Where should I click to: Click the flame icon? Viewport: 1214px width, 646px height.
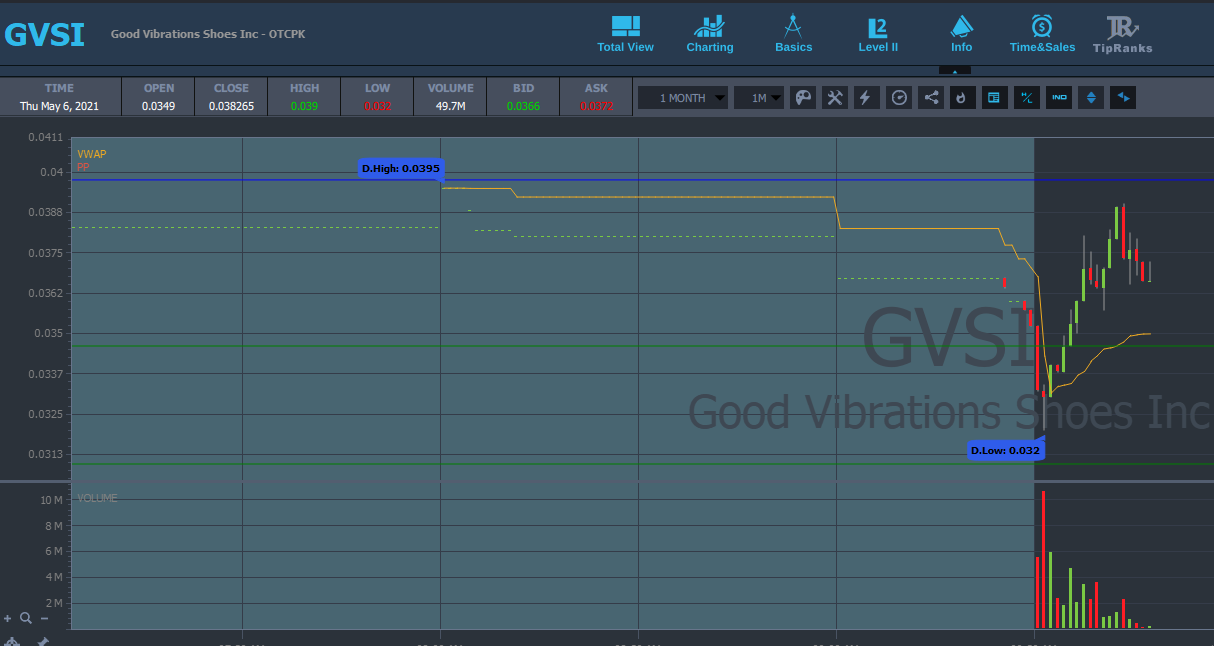(x=962, y=98)
